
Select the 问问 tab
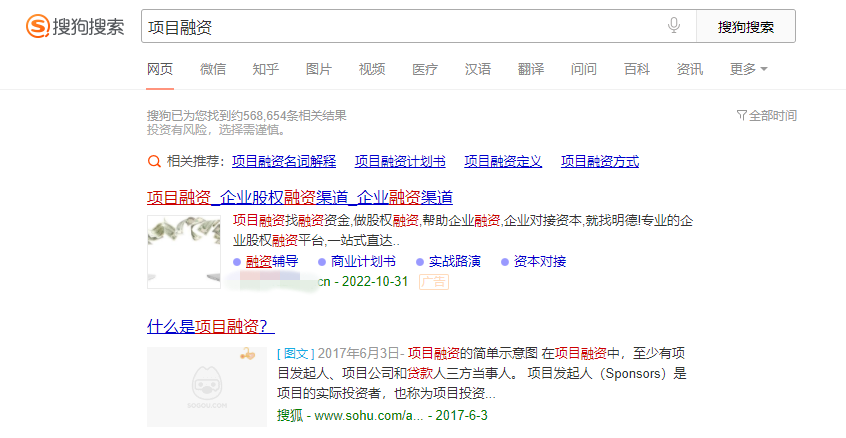[x=584, y=69]
